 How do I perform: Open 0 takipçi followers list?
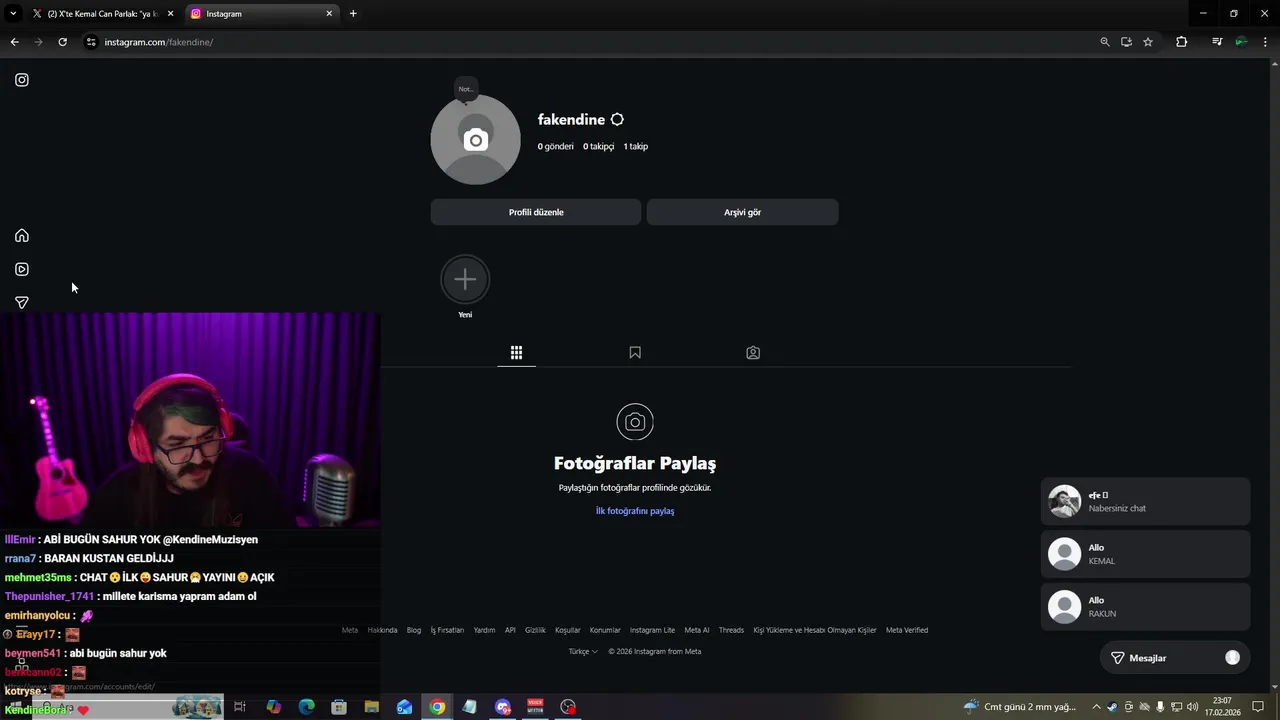click(599, 146)
